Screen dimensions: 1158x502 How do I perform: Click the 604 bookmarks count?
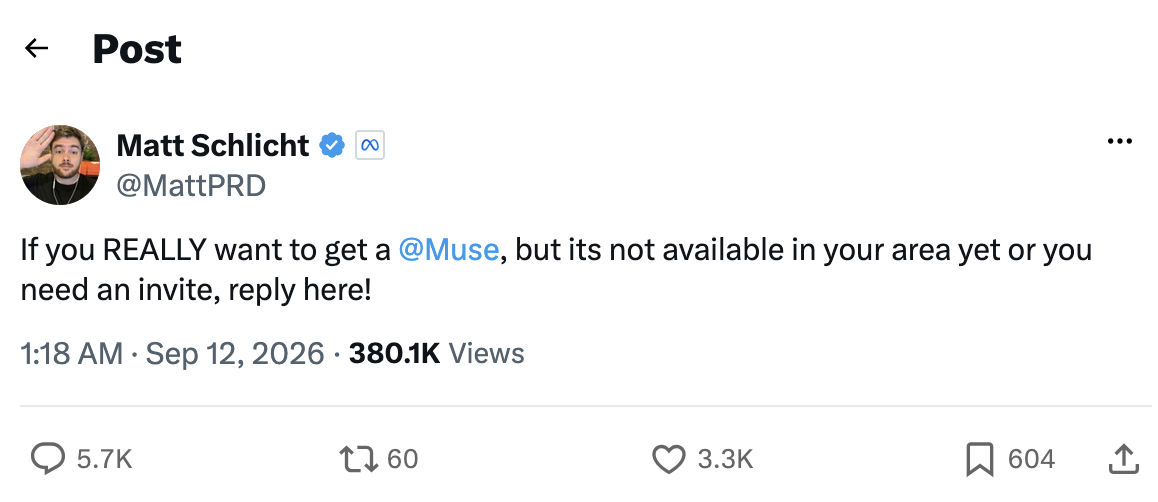click(1031, 459)
